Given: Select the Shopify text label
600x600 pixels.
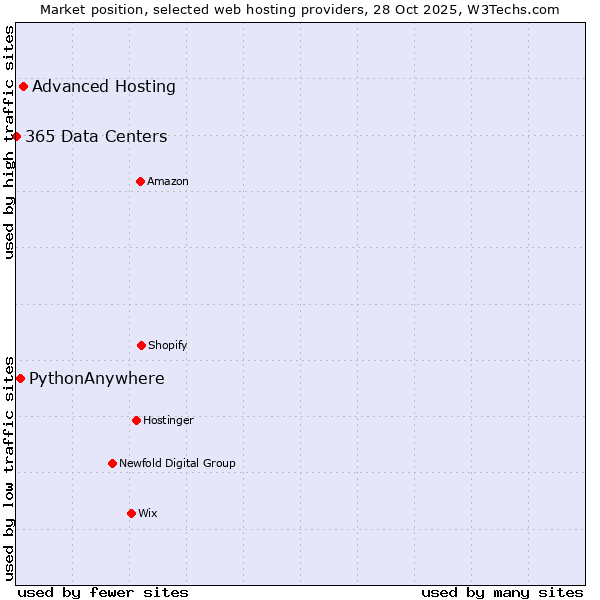Looking at the screenshot, I should point(168,346).
